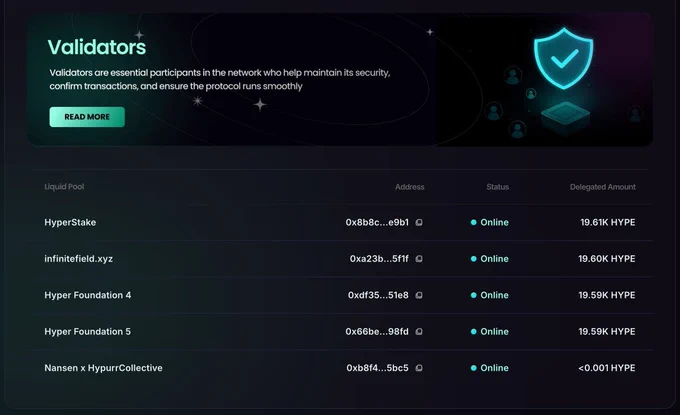The height and width of the screenshot is (415, 680).
Task: Copy the HyperStake address 0x8b8c...e9b1
Action: [x=419, y=222]
